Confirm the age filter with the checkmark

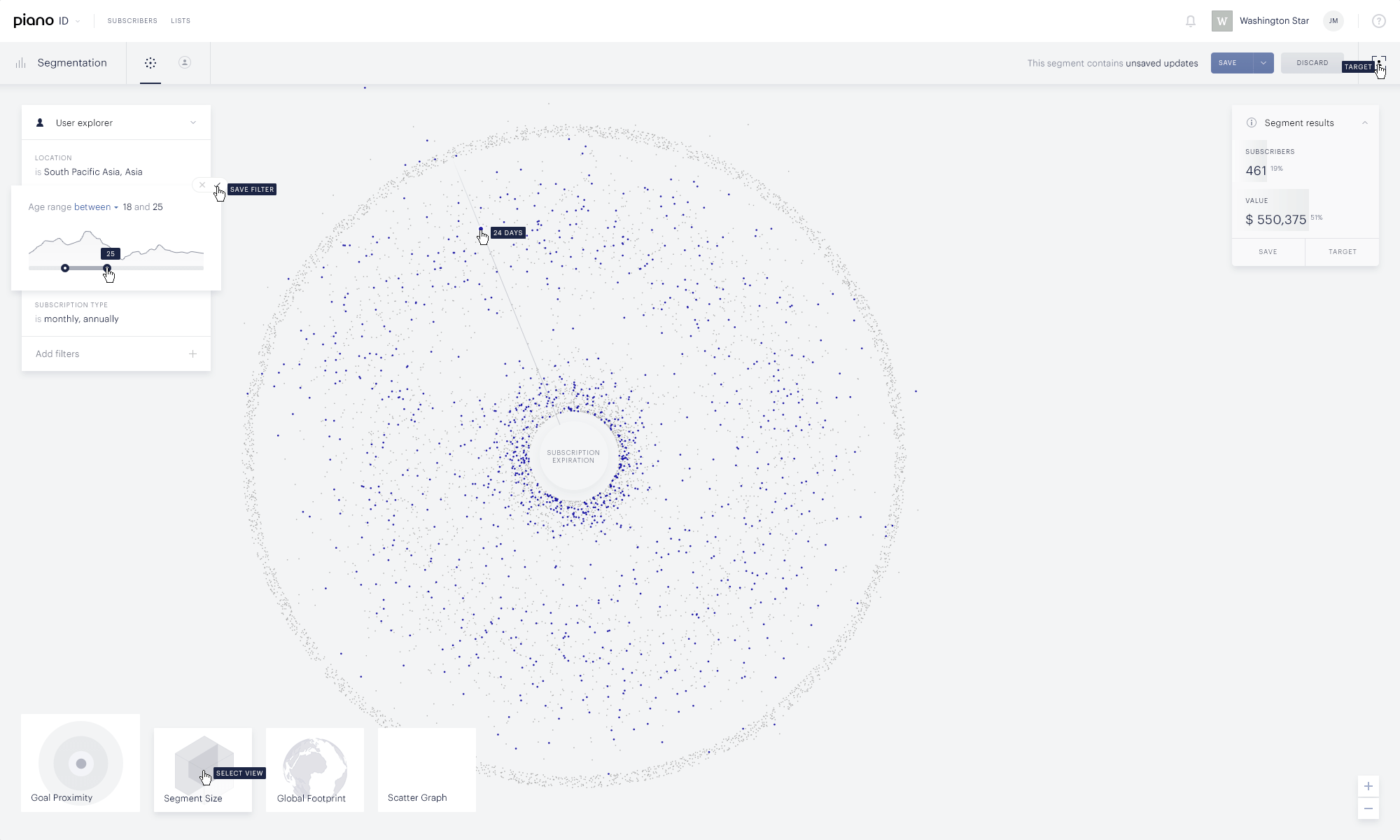pyautogui.click(x=218, y=185)
